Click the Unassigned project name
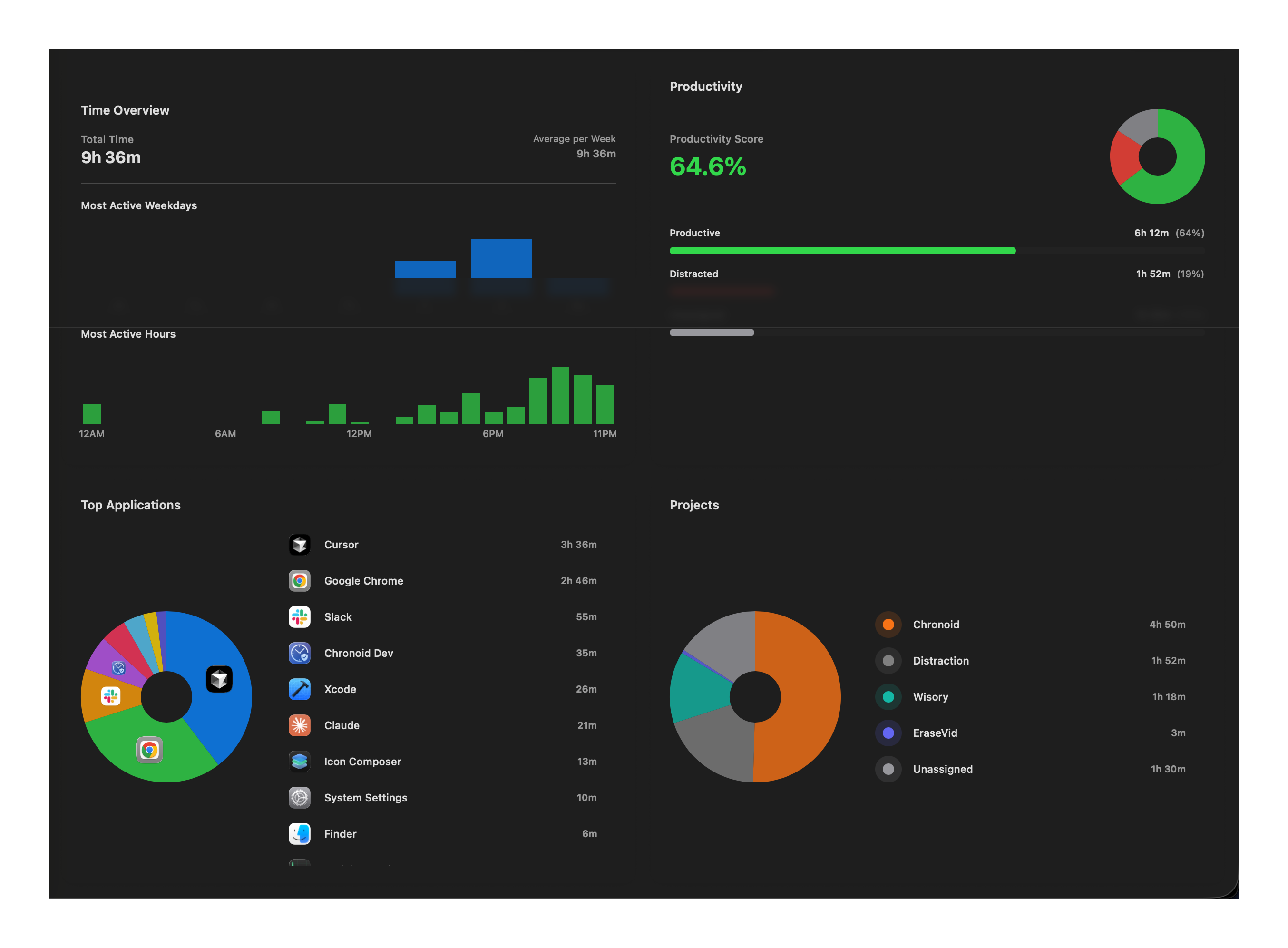 point(943,769)
